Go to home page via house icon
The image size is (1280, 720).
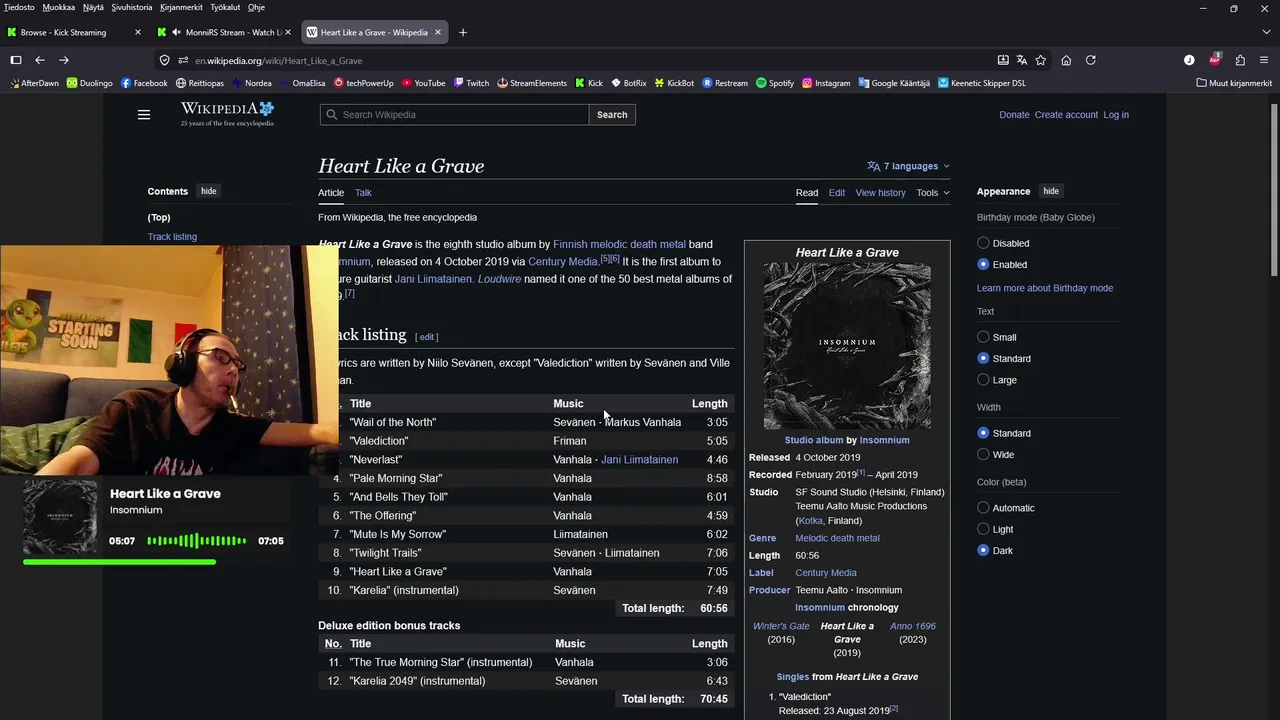(1066, 60)
